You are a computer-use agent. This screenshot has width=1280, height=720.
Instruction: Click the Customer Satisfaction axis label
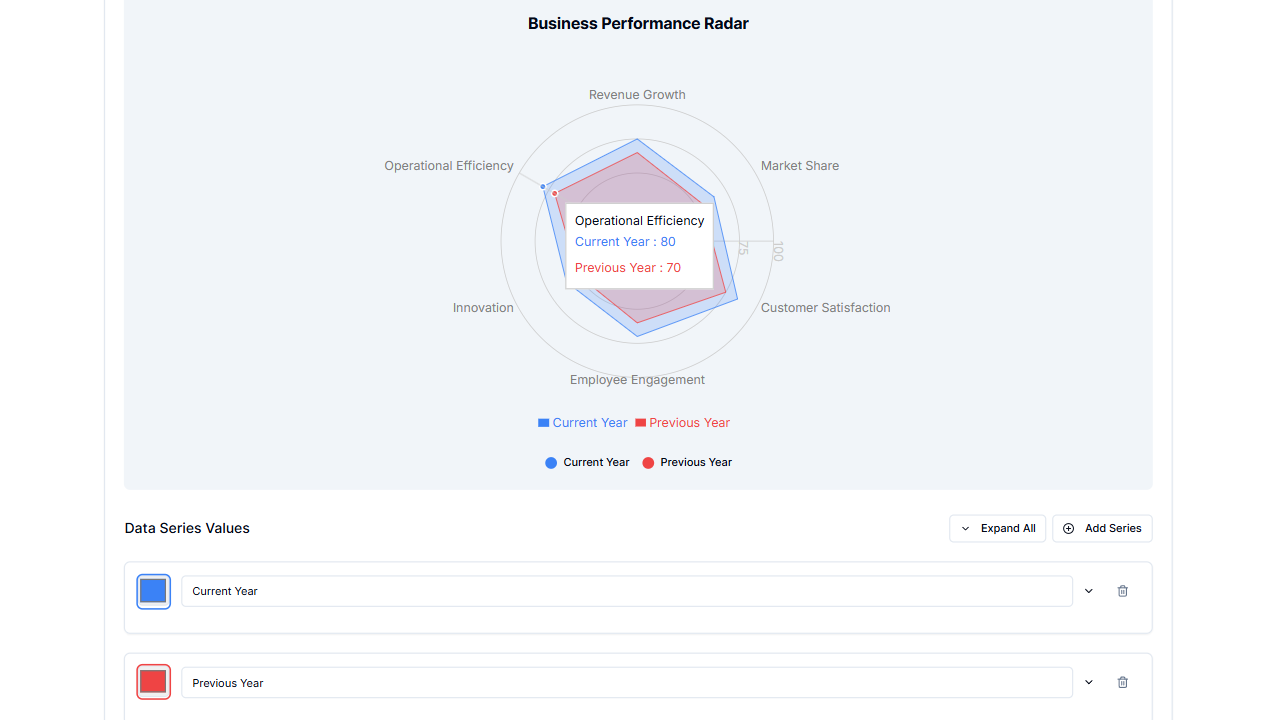825,308
